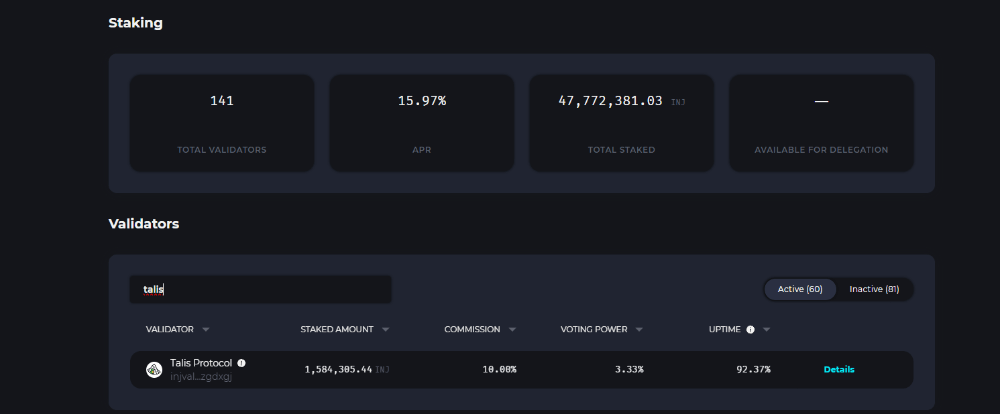
Task: Focus the validator search field containing "talis"
Action: coord(260,289)
